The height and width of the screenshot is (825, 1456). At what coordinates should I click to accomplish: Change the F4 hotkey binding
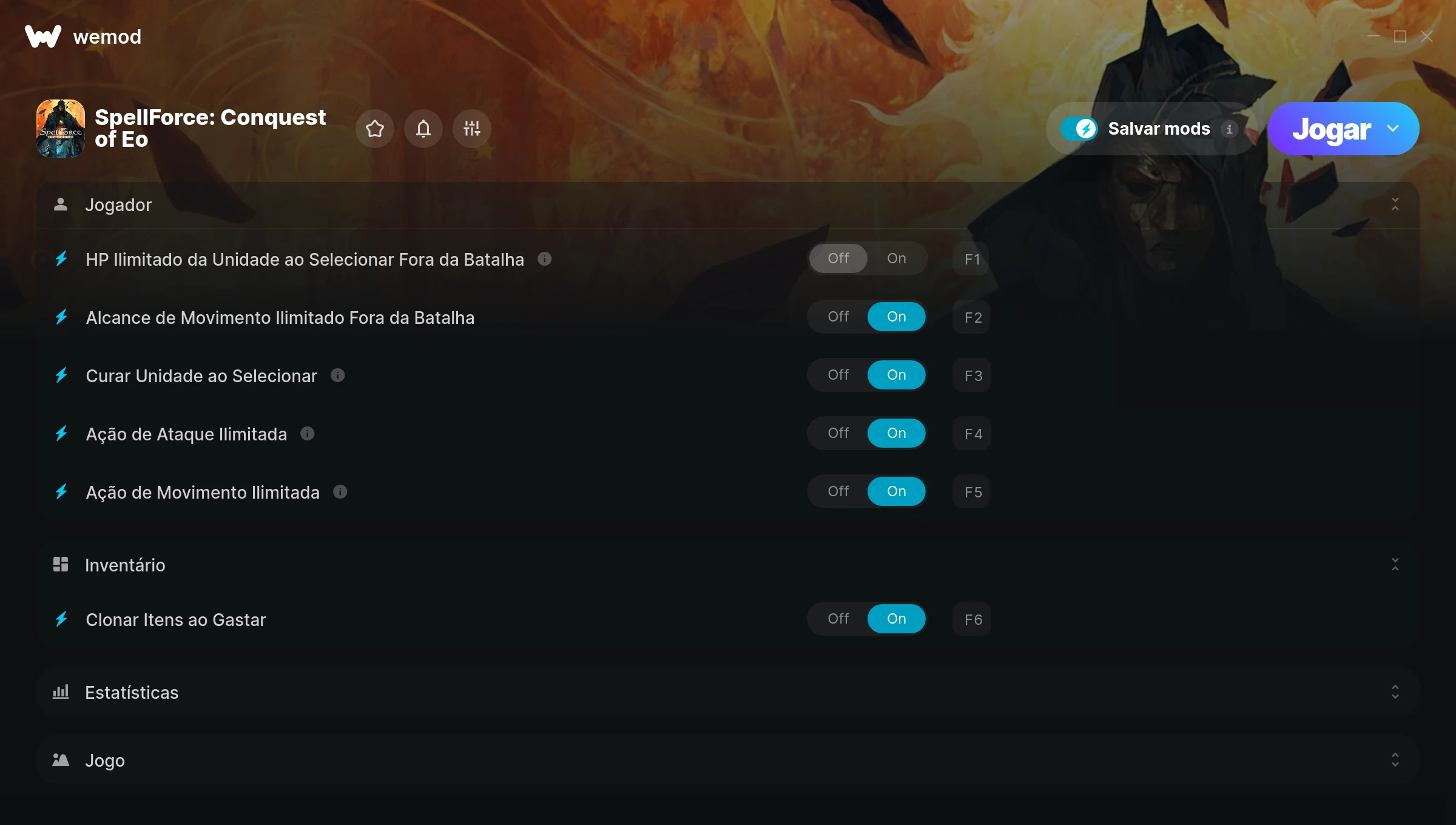(972, 434)
